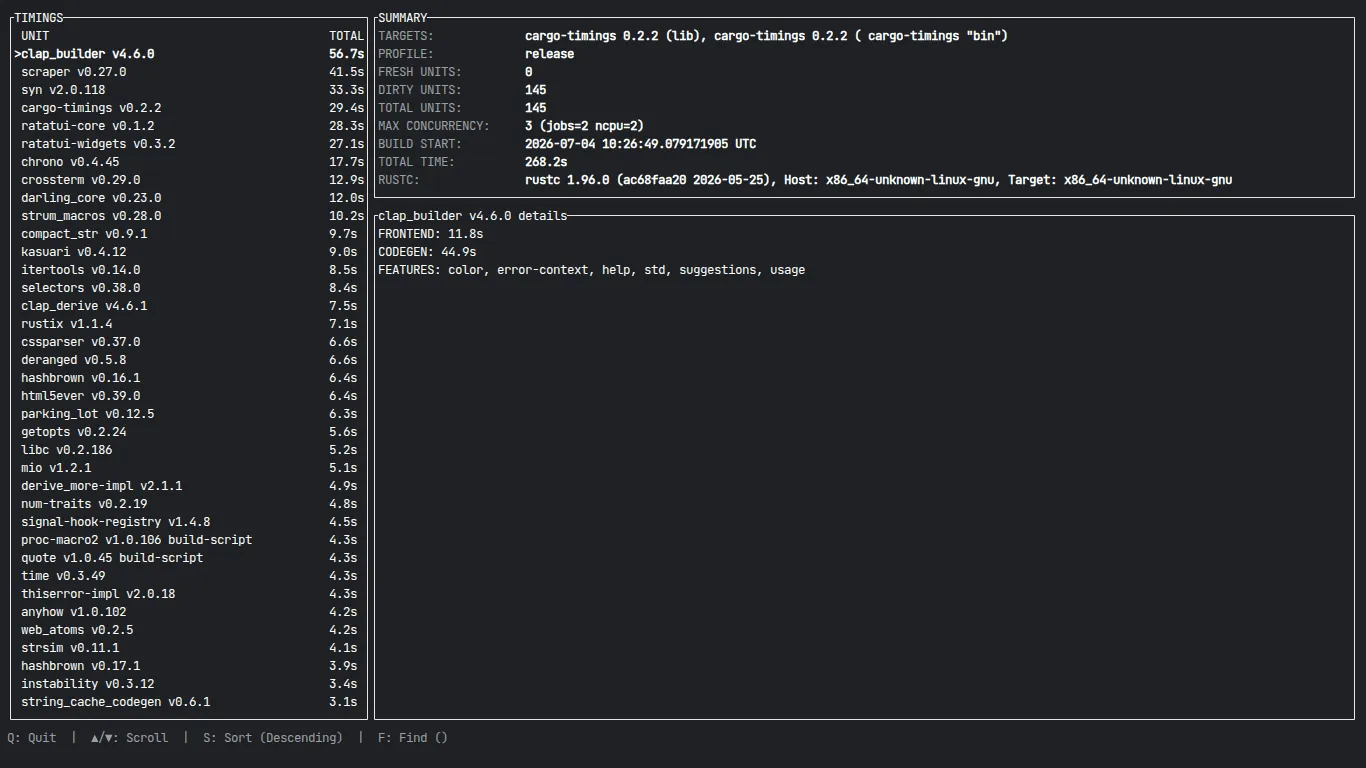
Task: Select the hashbrown v0.17.1 row
Action: pyautogui.click(x=189, y=666)
